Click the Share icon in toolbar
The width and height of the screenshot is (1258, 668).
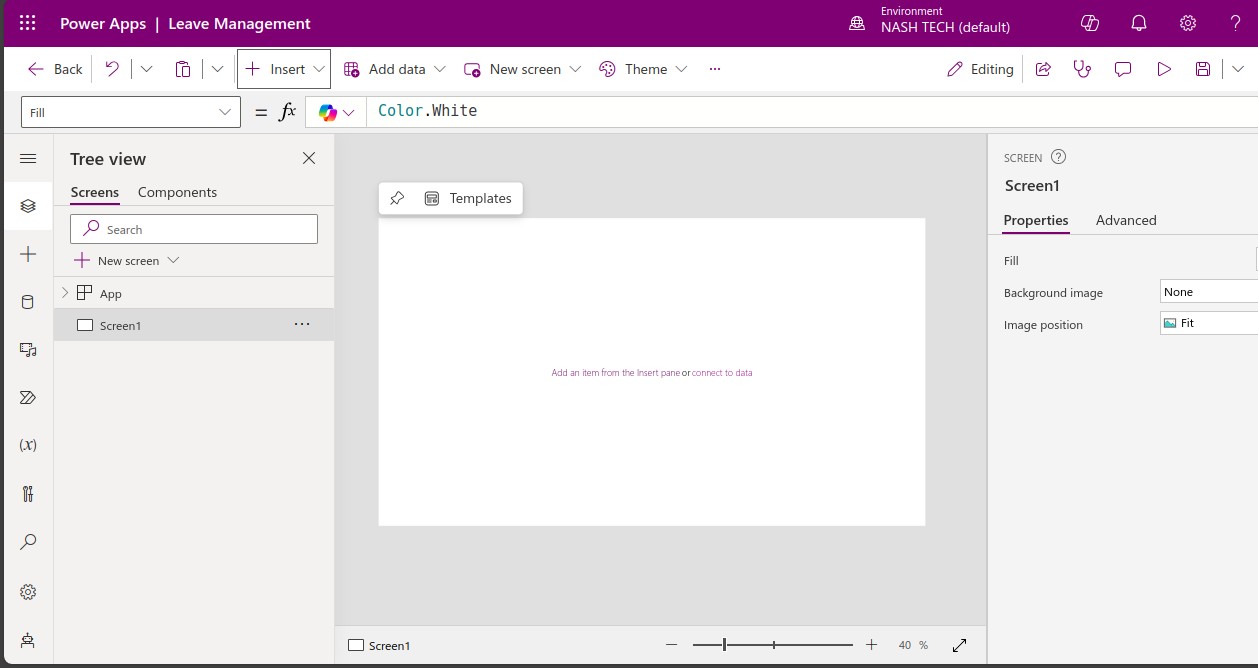(1043, 69)
